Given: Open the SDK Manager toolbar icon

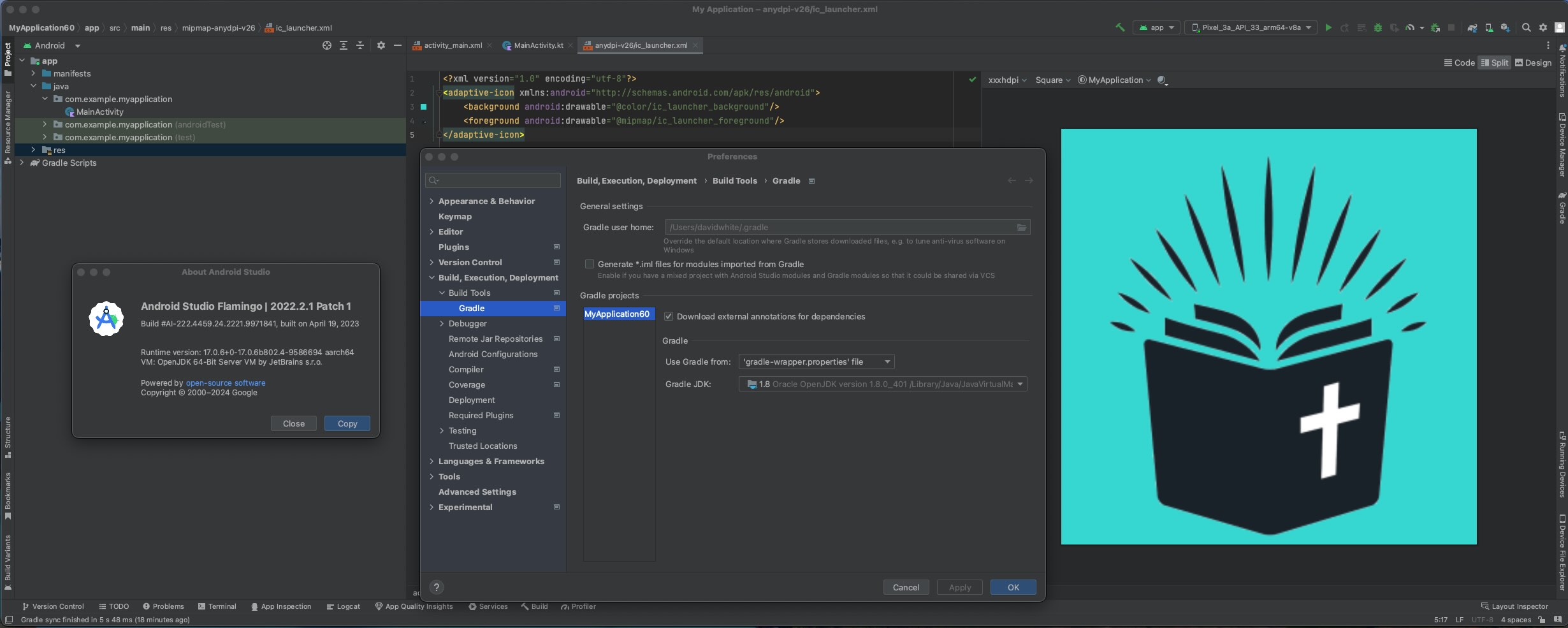Looking at the screenshot, I should pyautogui.click(x=1505, y=27).
